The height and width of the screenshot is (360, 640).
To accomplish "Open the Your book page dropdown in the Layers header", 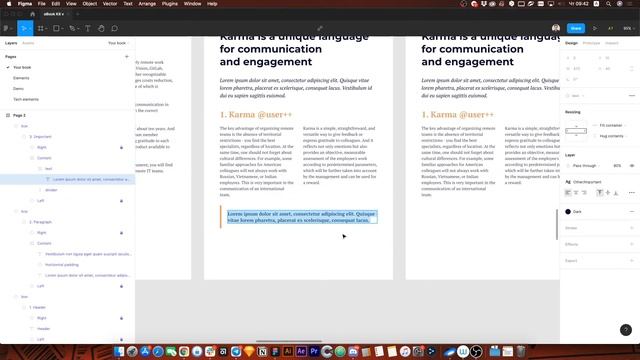I will 118,43.
